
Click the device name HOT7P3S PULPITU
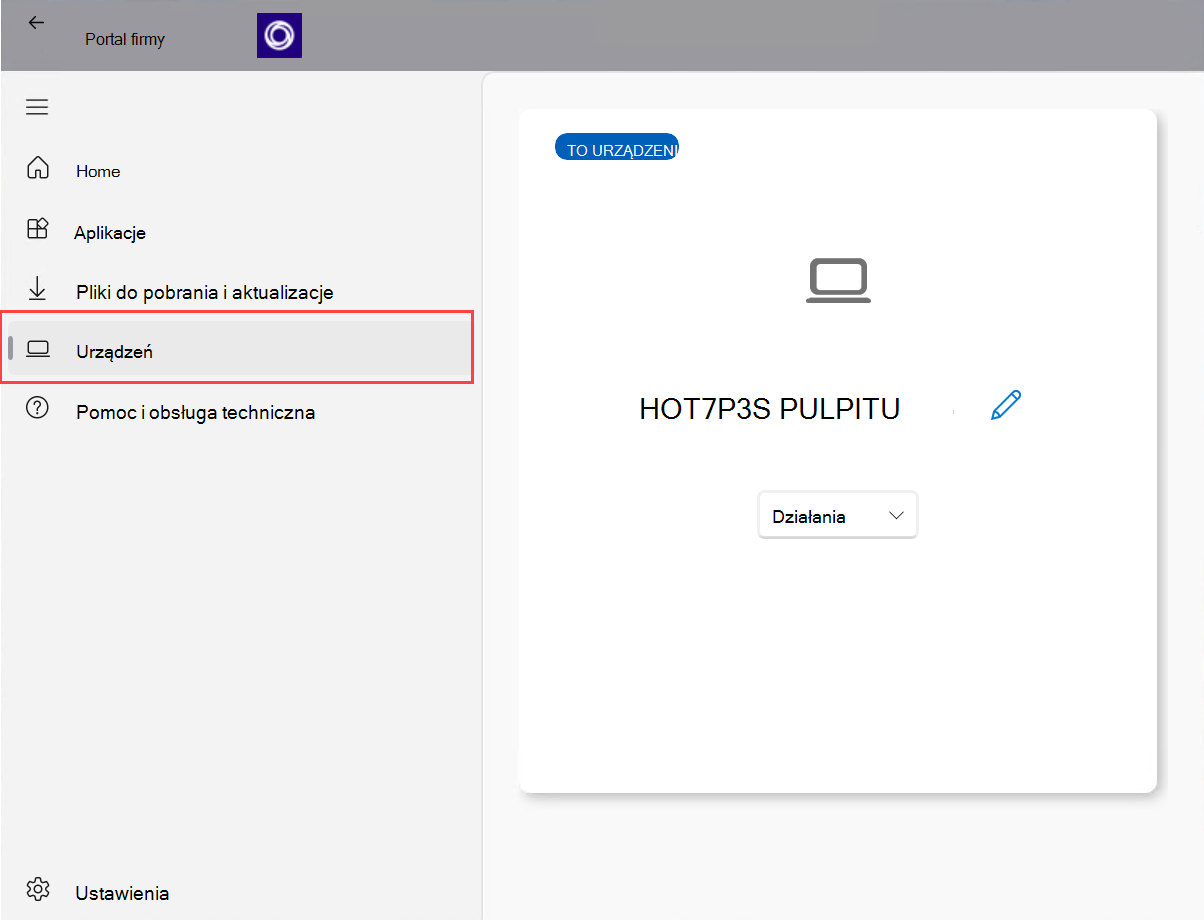pyautogui.click(x=769, y=407)
